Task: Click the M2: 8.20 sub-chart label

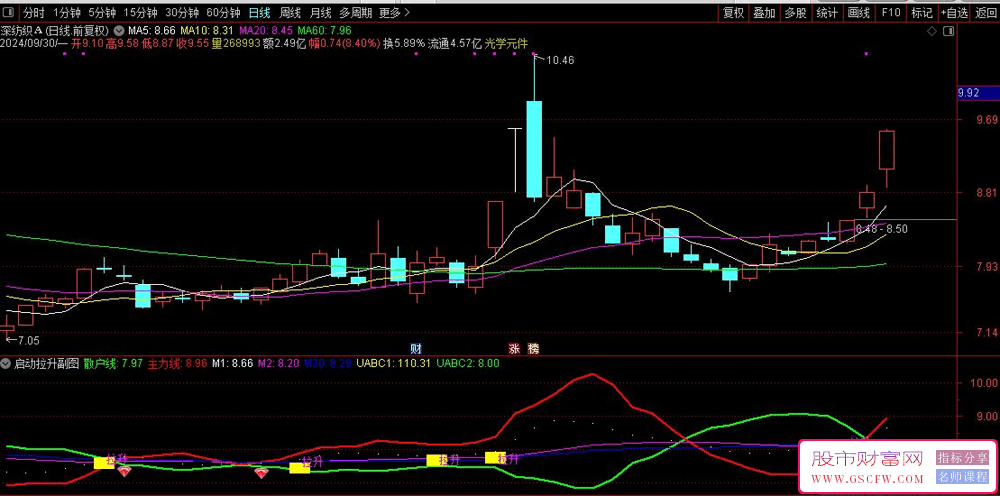Action: [278, 363]
